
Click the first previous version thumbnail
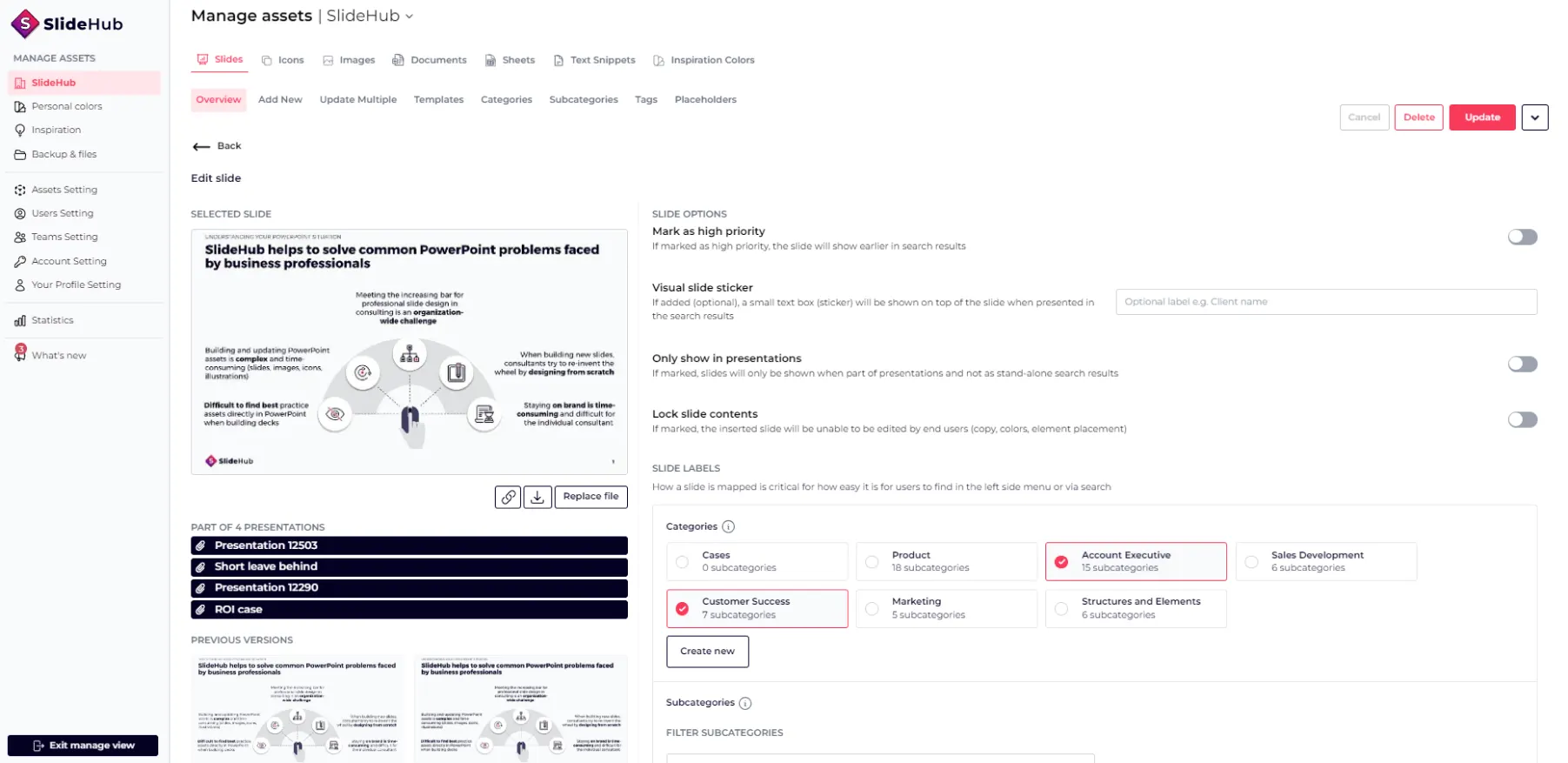coord(297,709)
